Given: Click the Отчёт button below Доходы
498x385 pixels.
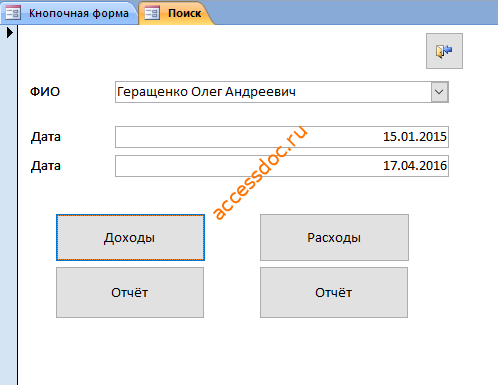Looking at the screenshot, I should click(x=130, y=292).
